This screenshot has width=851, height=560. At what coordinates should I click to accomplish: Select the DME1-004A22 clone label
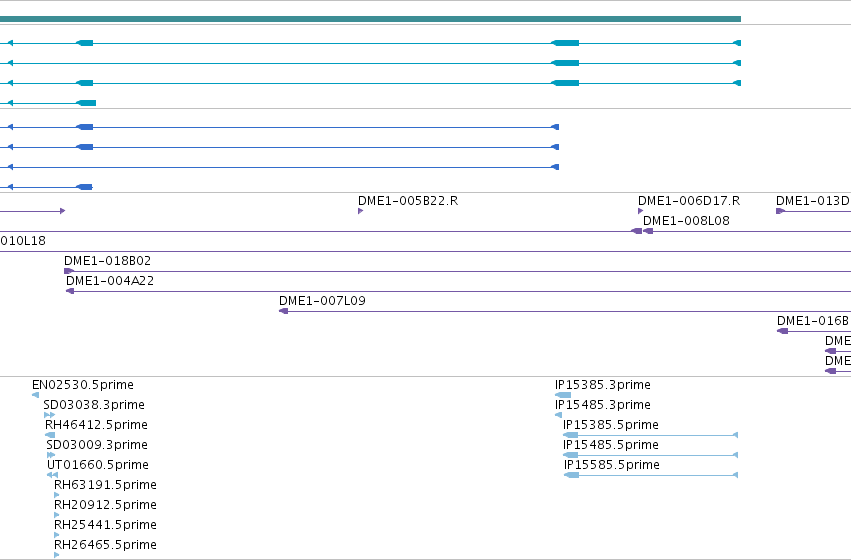[x=110, y=281]
